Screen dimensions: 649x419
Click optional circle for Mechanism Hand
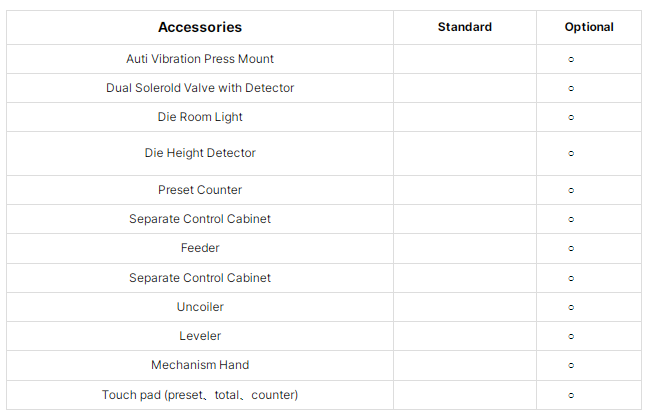(571, 366)
